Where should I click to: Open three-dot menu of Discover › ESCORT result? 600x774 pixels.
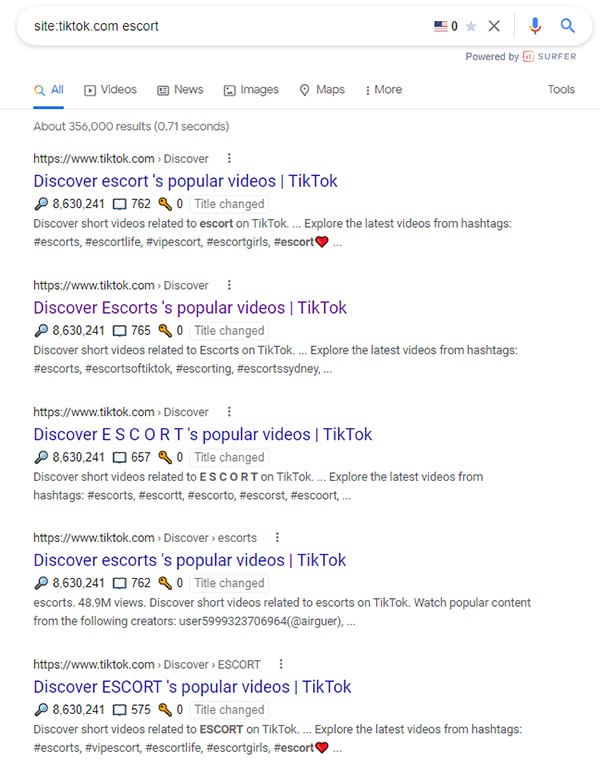point(281,664)
